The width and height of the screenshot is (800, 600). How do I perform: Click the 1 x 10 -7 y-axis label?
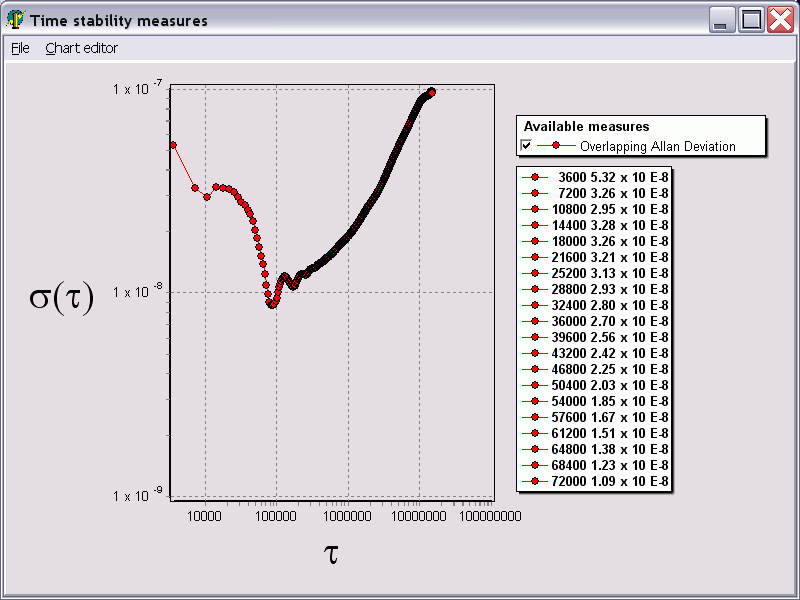[137, 88]
